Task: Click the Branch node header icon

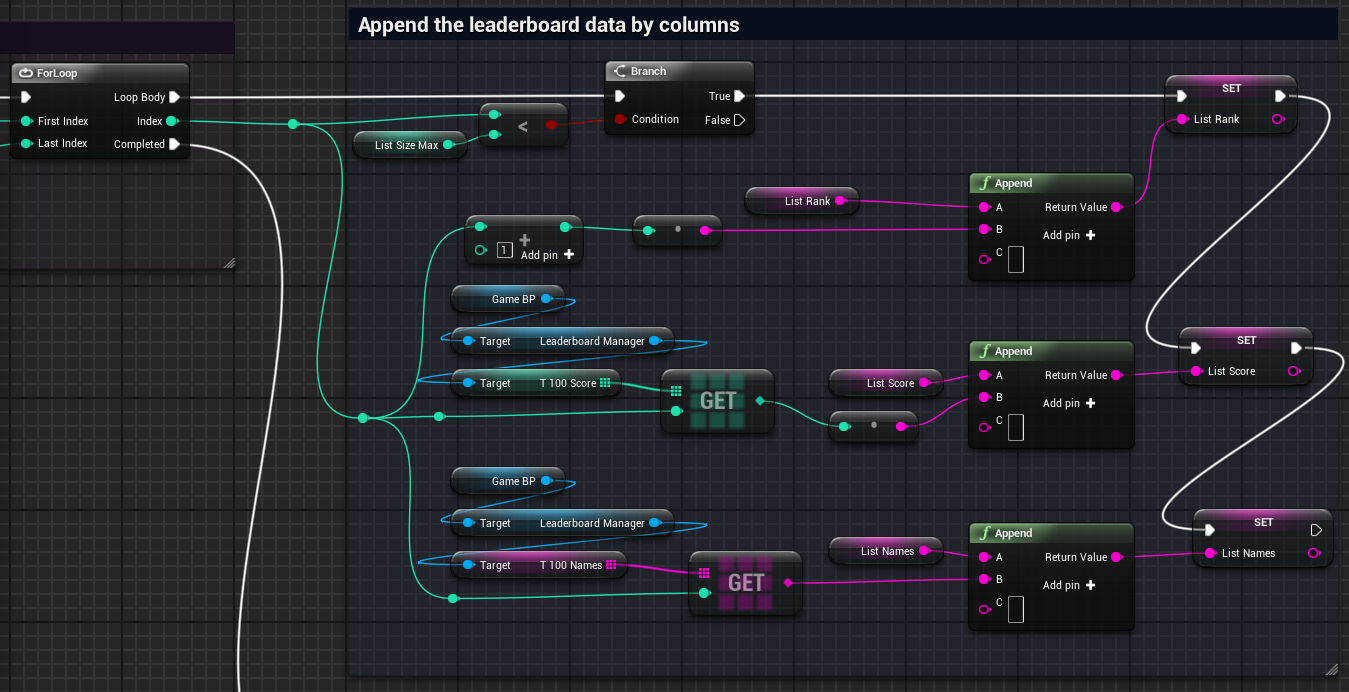Action: [x=620, y=71]
